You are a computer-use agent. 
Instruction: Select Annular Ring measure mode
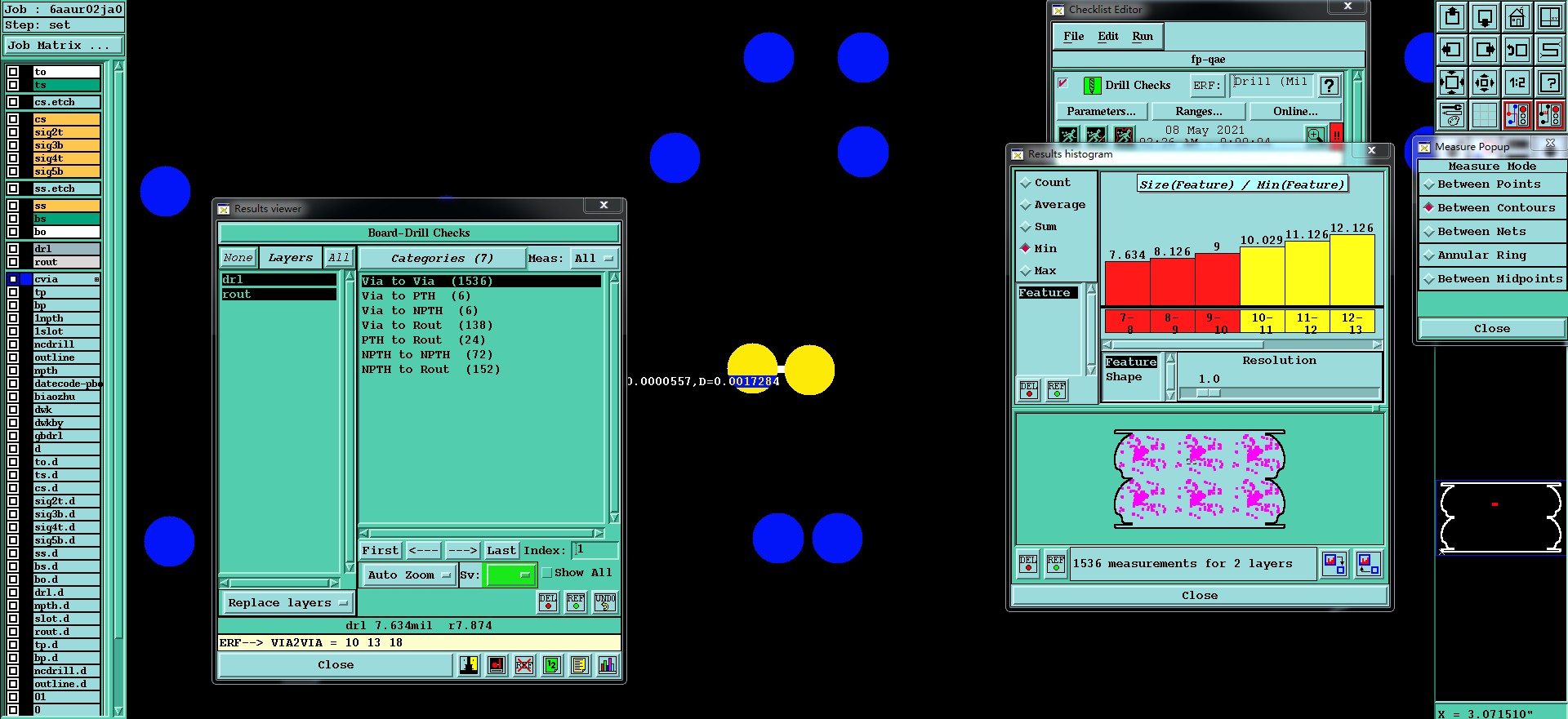1491,255
